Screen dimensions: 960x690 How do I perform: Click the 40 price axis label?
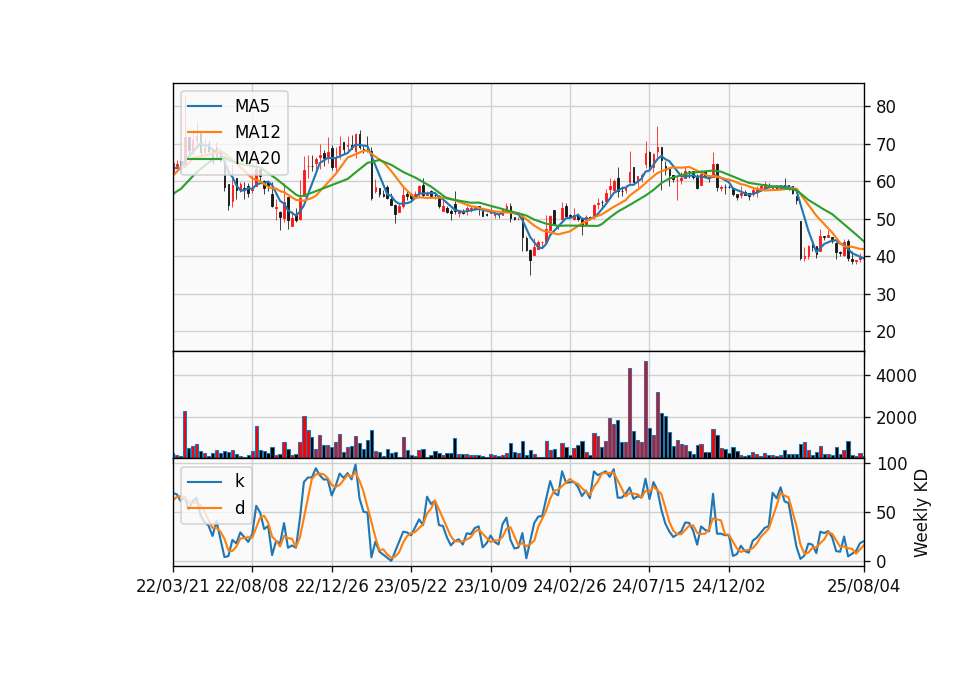click(885, 257)
